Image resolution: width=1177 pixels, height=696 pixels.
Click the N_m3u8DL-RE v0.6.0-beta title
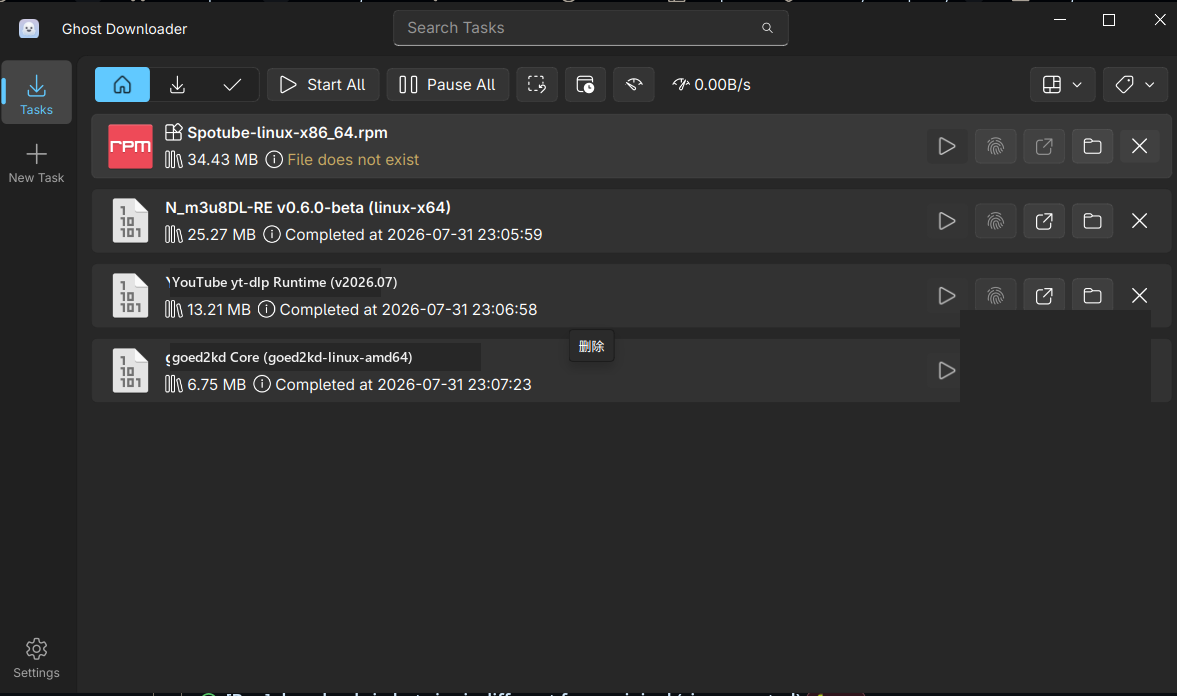click(x=308, y=207)
